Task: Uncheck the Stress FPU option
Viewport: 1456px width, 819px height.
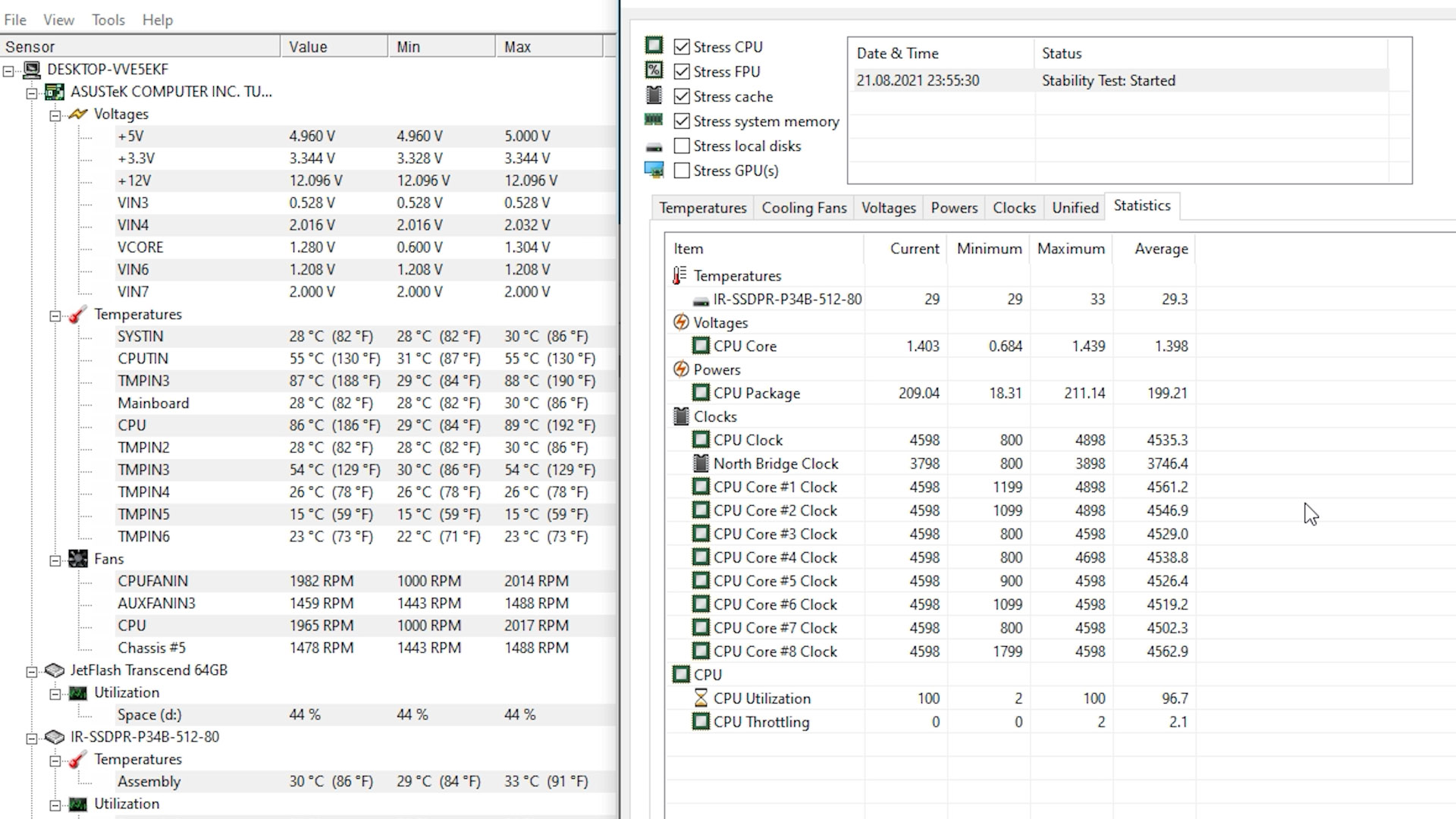Action: 682,72
